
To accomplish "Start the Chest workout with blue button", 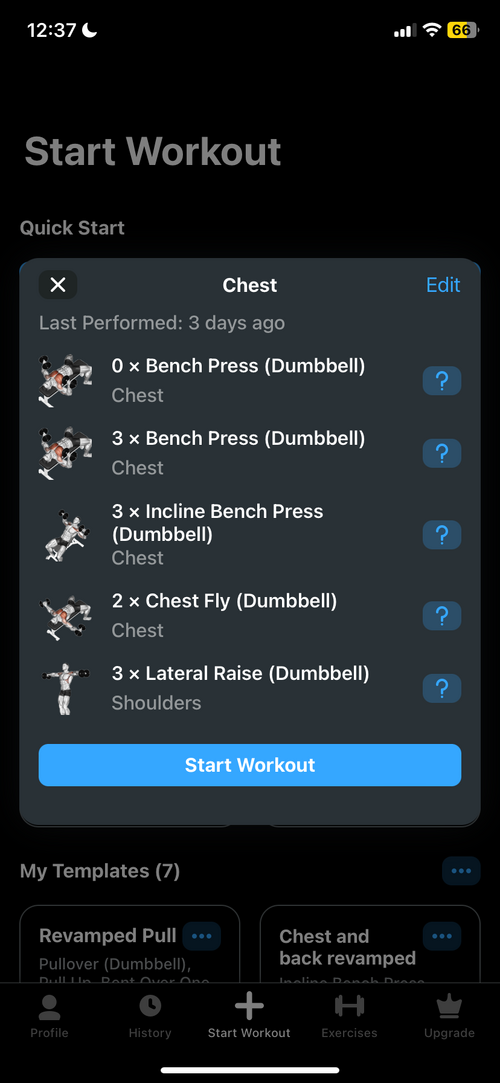I will (250, 765).
